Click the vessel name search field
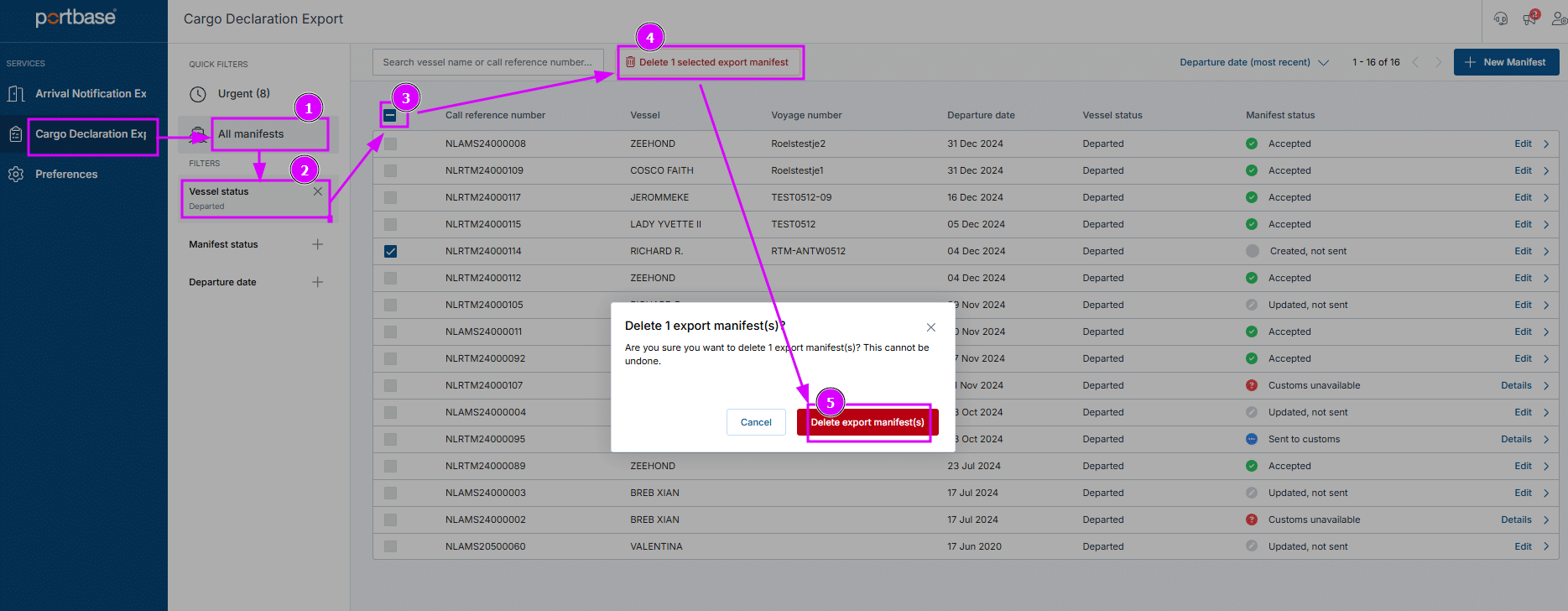The image size is (1568, 611). (487, 62)
